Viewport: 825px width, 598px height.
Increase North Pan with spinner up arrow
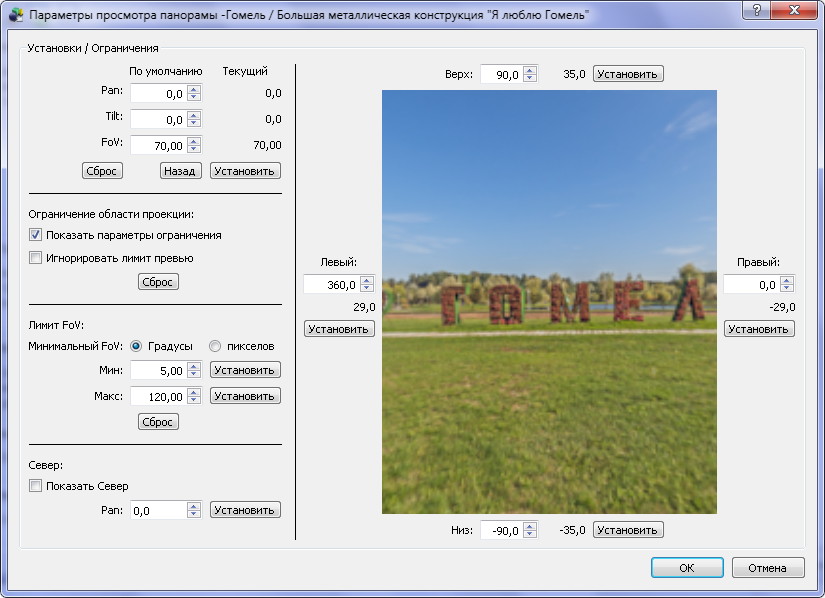pyautogui.click(x=194, y=506)
